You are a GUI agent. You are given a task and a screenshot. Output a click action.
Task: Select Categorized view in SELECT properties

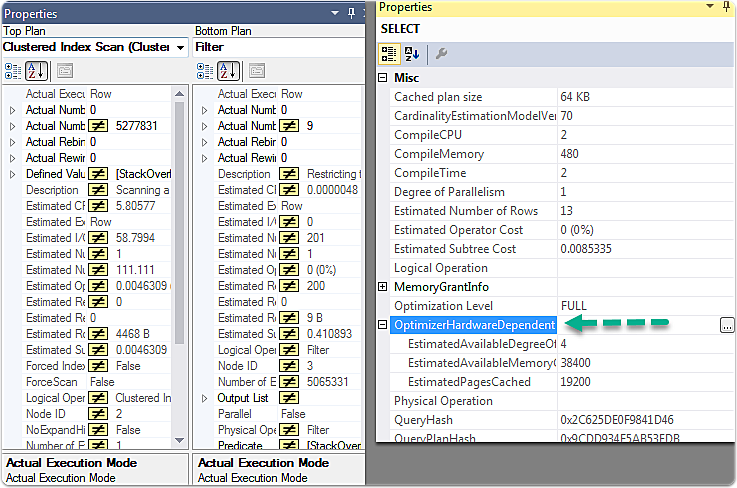click(x=389, y=54)
